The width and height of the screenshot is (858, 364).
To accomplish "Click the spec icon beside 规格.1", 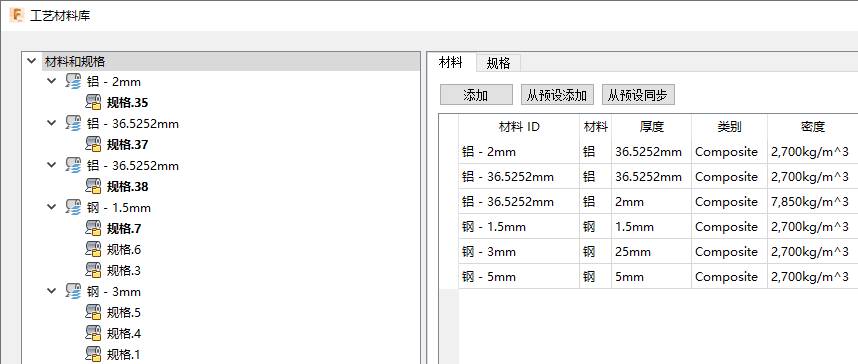I will (x=94, y=354).
